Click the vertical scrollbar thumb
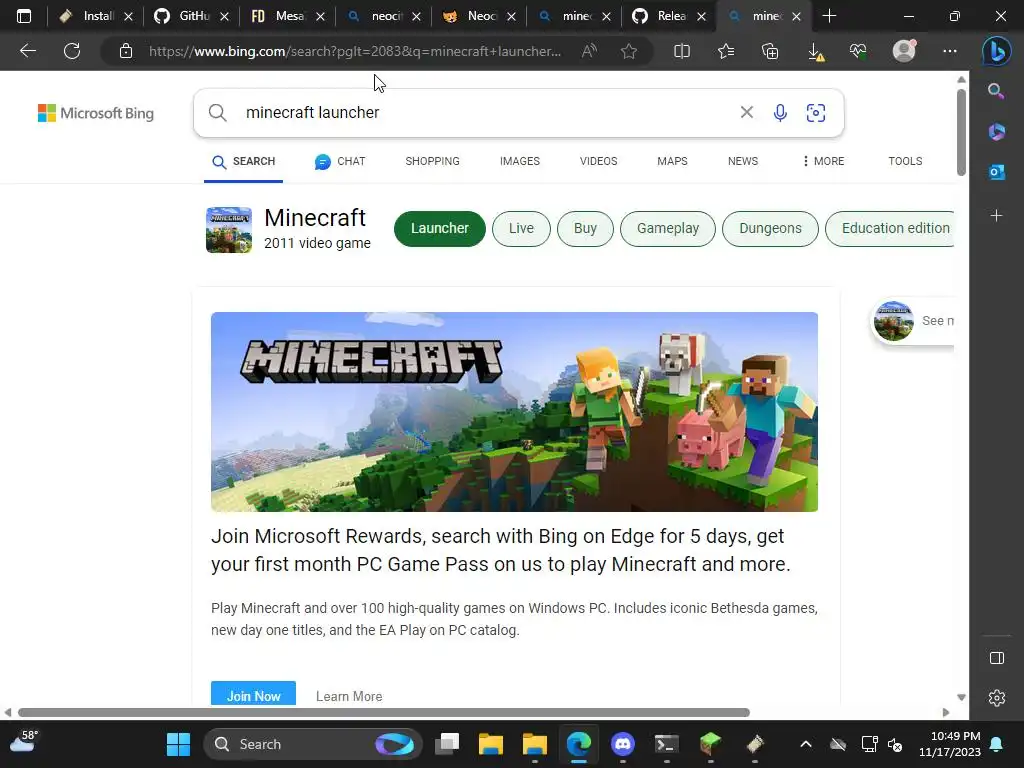The height and width of the screenshot is (768, 1024). click(x=961, y=132)
